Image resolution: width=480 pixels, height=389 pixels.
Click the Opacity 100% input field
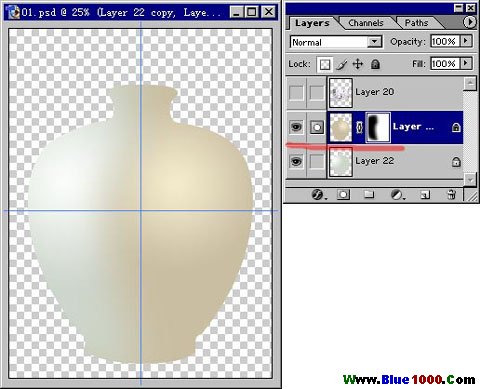pyautogui.click(x=445, y=41)
